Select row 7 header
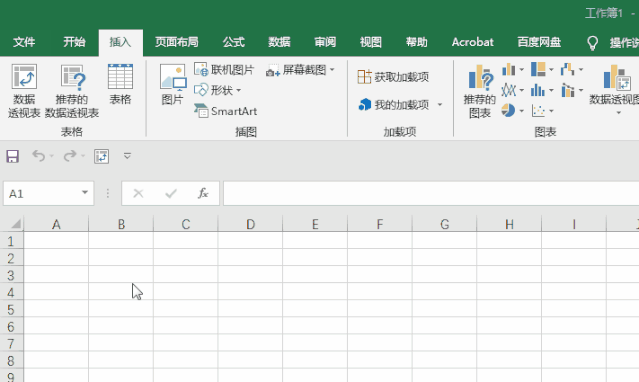This screenshot has width=639, height=382. click(x=11, y=344)
